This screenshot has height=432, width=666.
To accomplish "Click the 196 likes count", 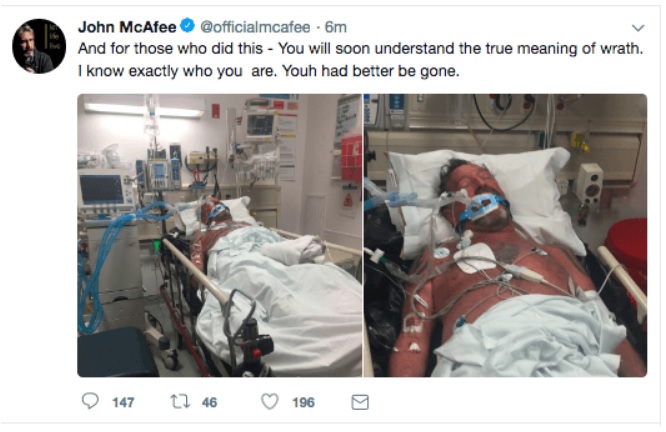I will point(303,402).
